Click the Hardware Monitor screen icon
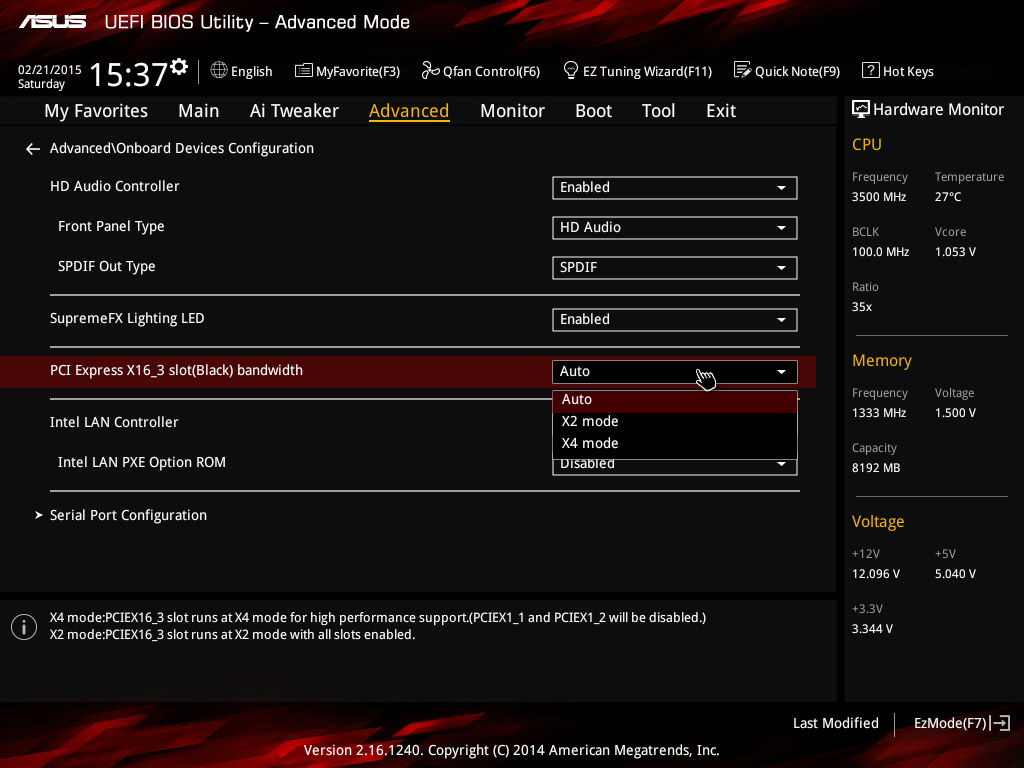1024x768 pixels. click(x=861, y=109)
